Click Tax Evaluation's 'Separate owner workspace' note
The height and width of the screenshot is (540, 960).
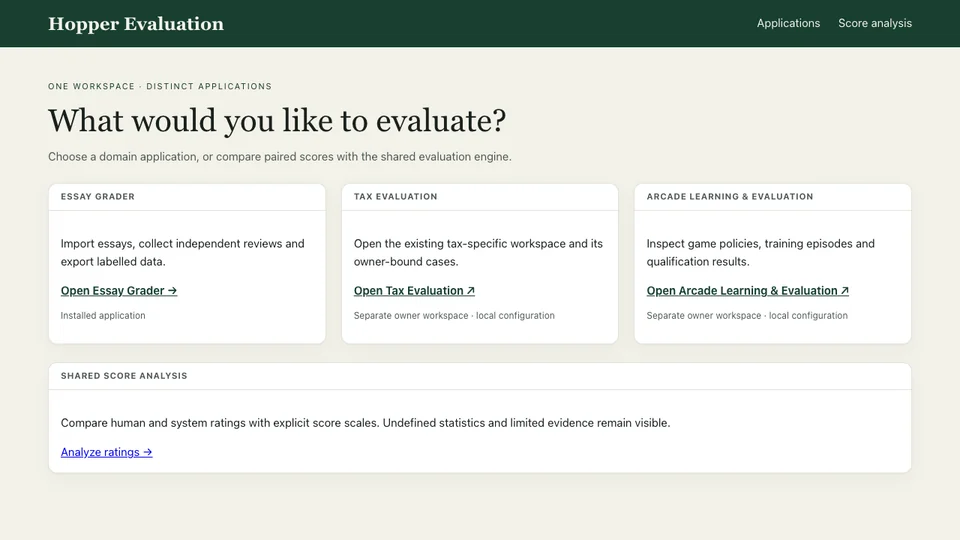click(x=454, y=316)
